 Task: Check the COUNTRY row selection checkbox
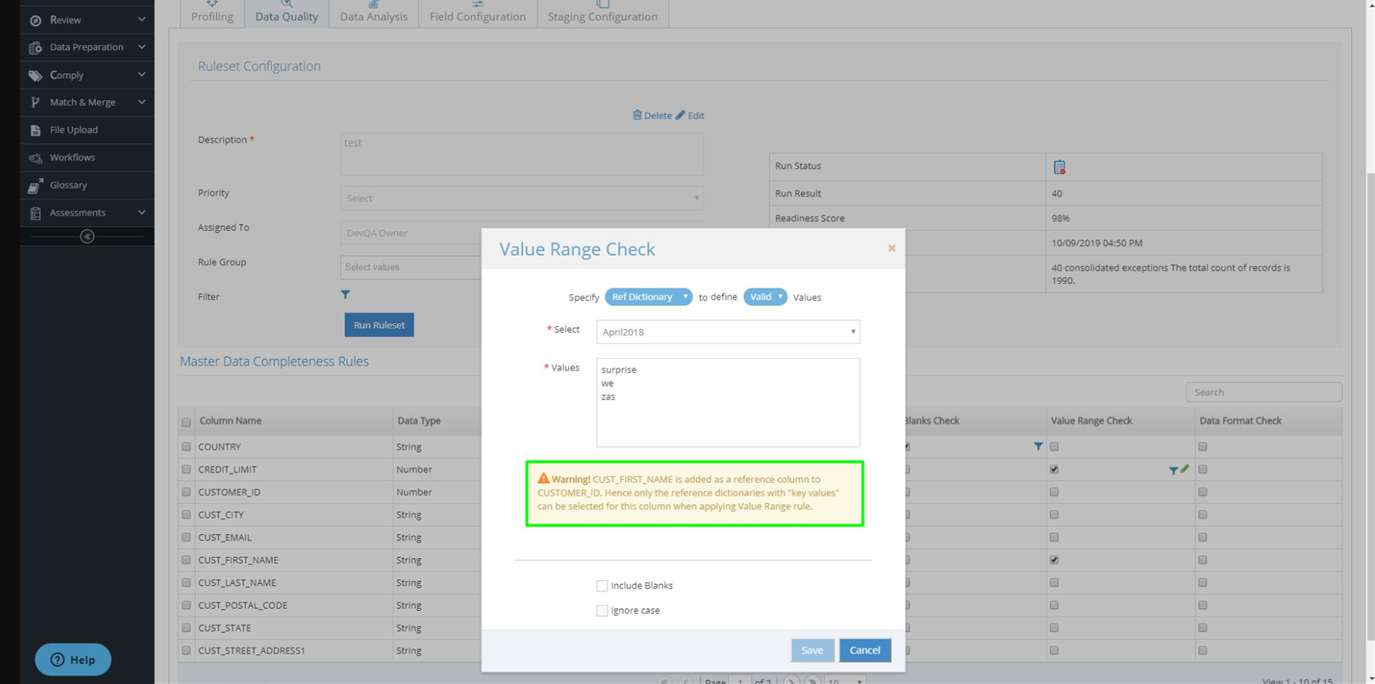pos(186,447)
